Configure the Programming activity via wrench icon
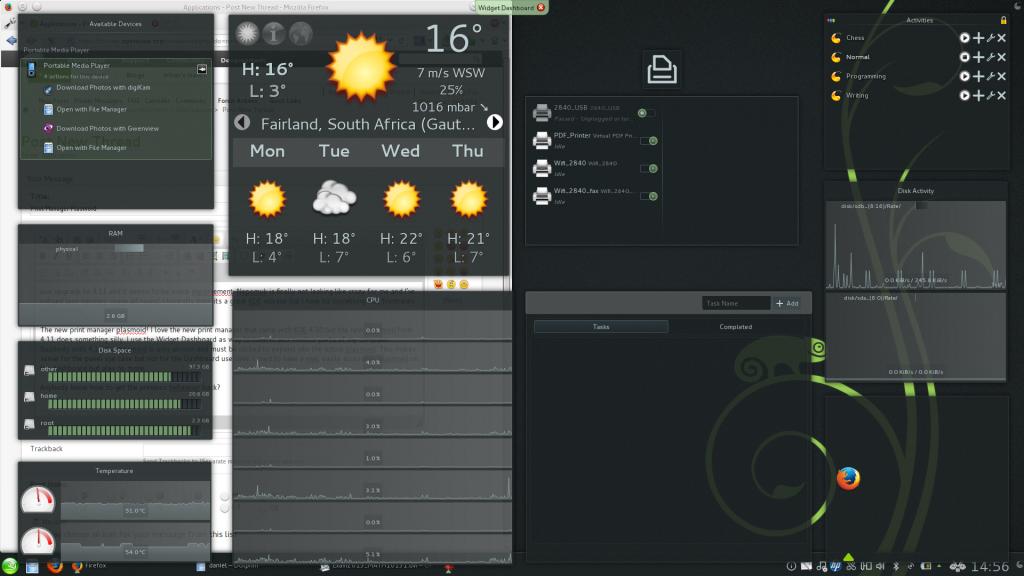Viewport: 1024px width, 576px height. 990,76
